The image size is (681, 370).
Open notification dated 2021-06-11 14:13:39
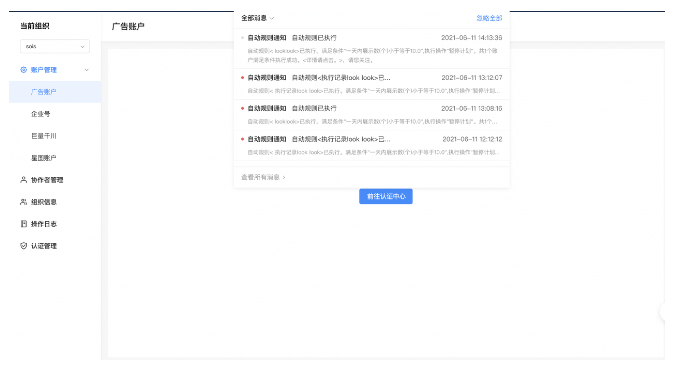[372, 49]
